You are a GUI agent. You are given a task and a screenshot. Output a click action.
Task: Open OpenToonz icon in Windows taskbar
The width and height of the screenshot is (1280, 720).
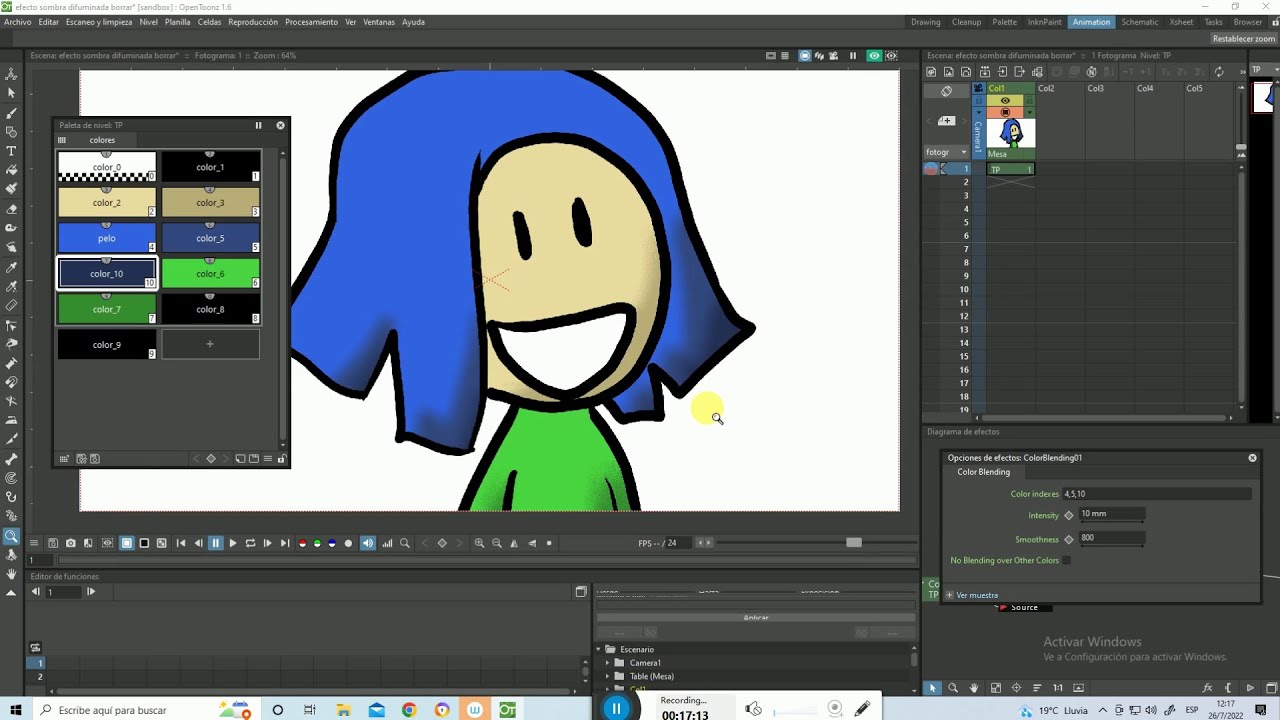point(508,710)
